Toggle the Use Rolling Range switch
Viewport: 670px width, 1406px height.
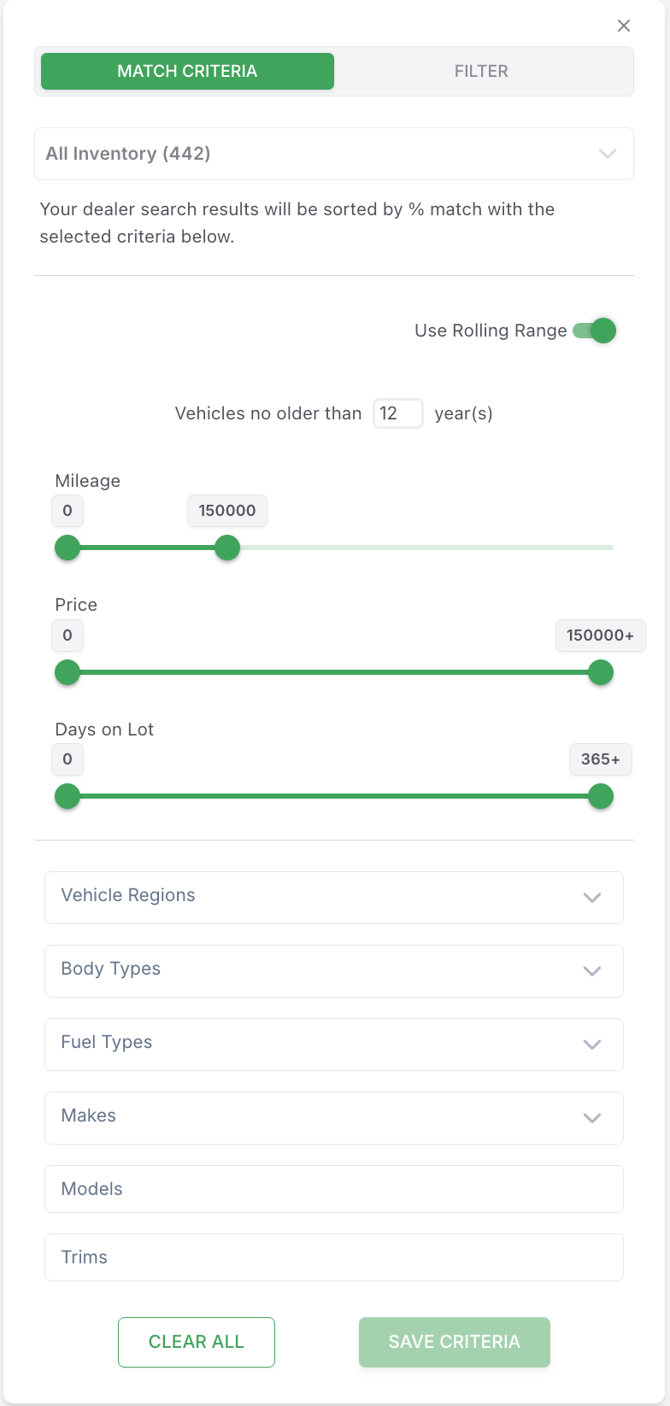click(595, 330)
